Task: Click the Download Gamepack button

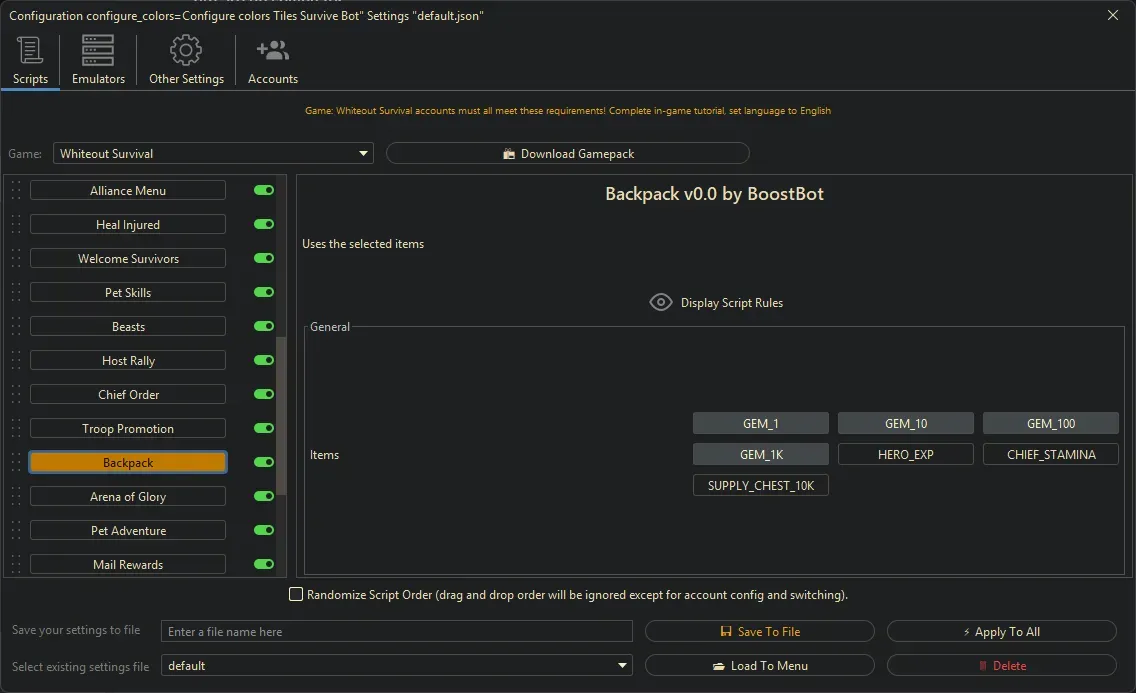Action: 567,154
